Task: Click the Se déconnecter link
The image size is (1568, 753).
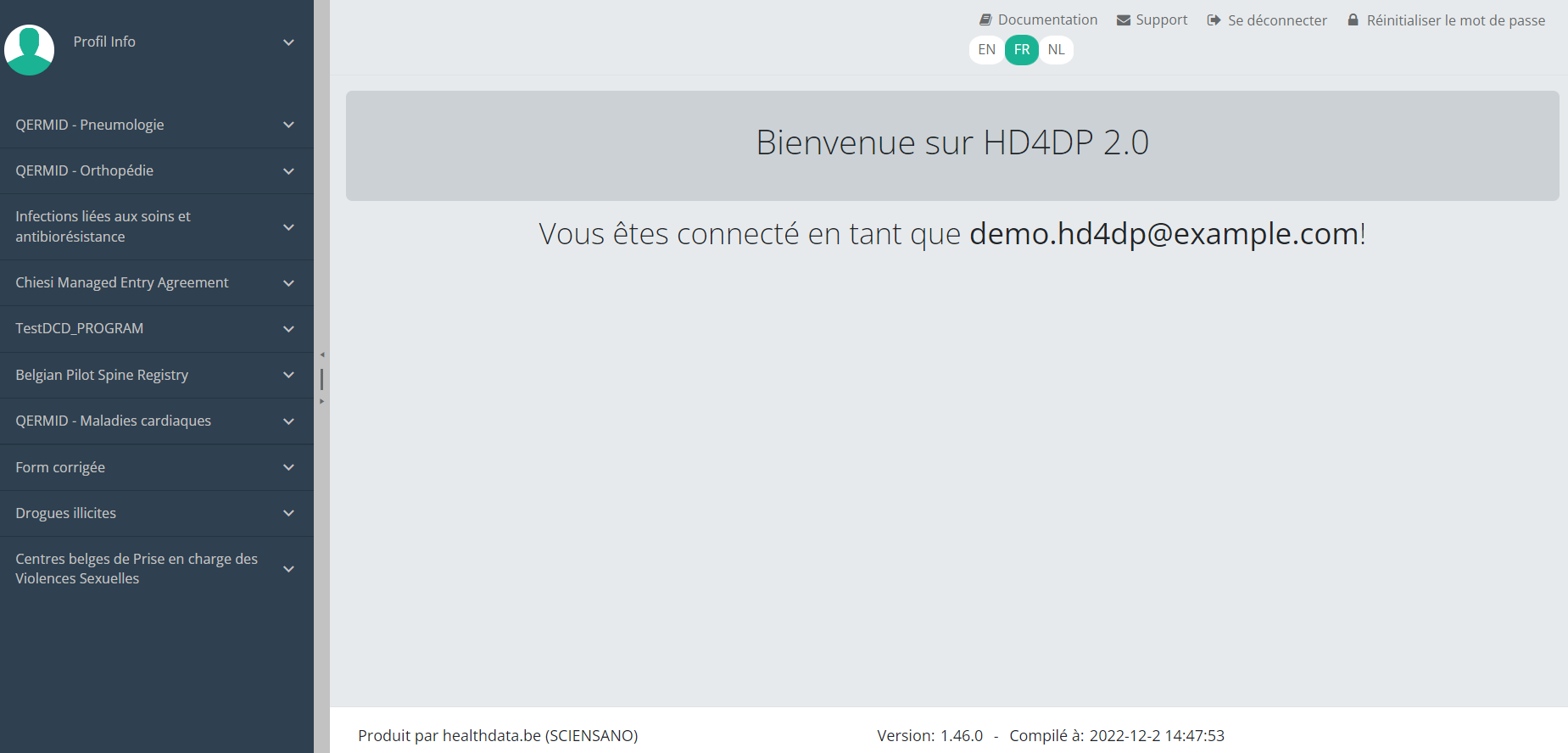Action: (1277, 20)
